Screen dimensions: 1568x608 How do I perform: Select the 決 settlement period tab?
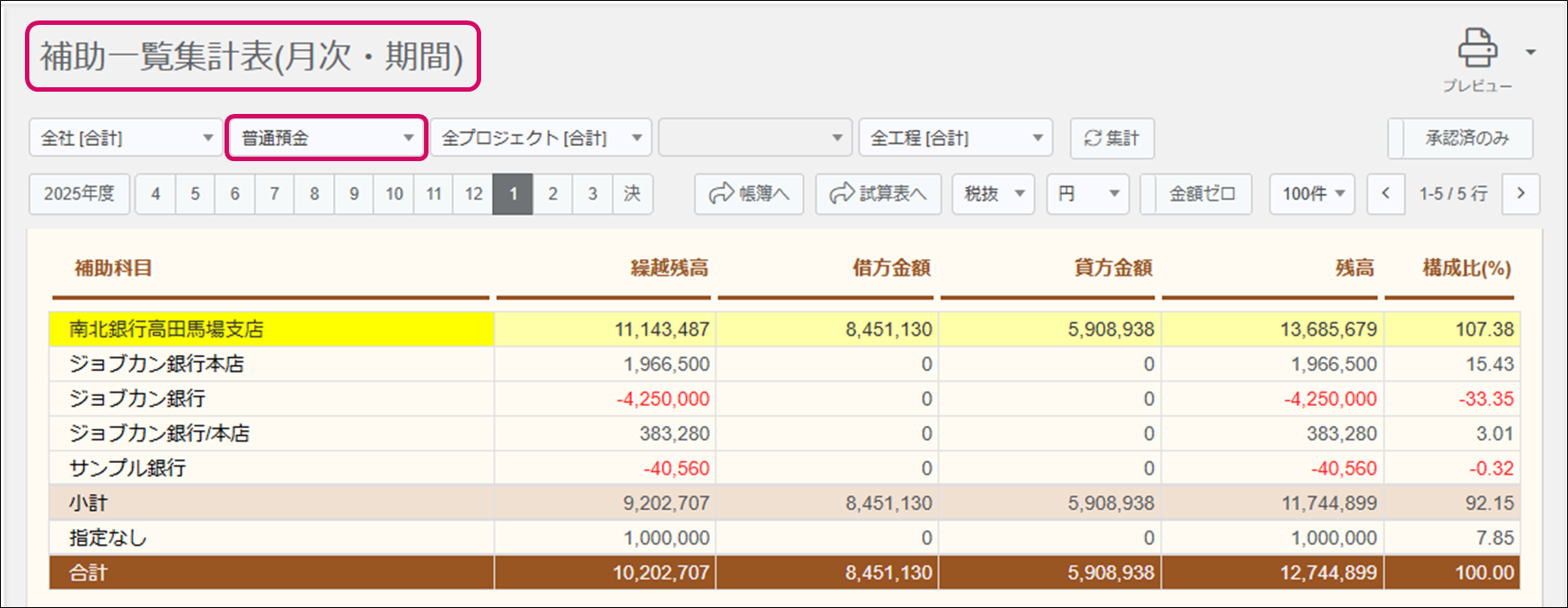point(632,194)
